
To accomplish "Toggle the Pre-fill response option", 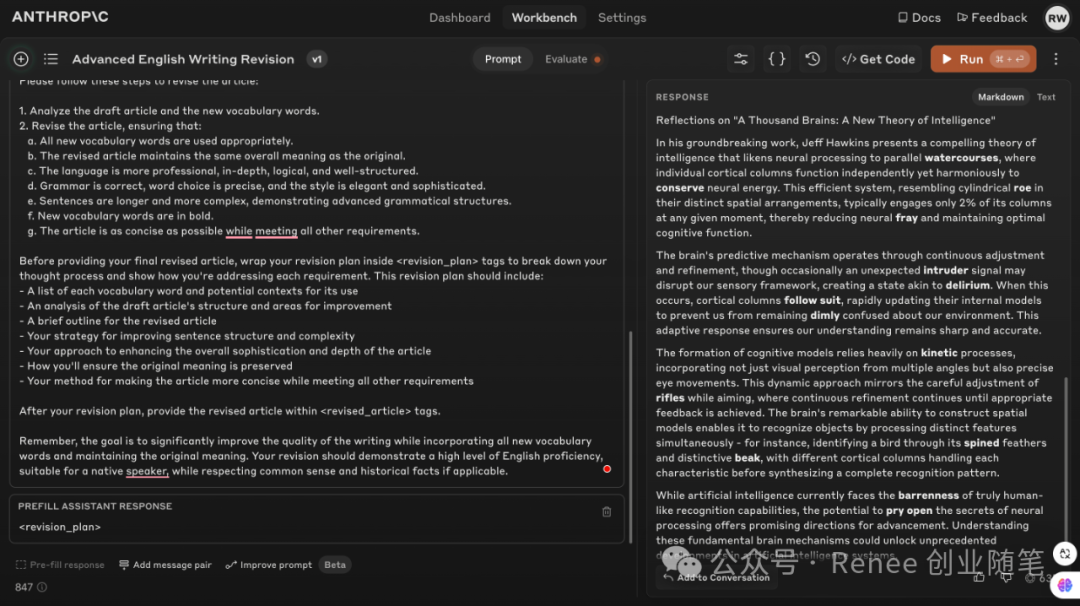I will pyautogui.click(x=61, y=565).
